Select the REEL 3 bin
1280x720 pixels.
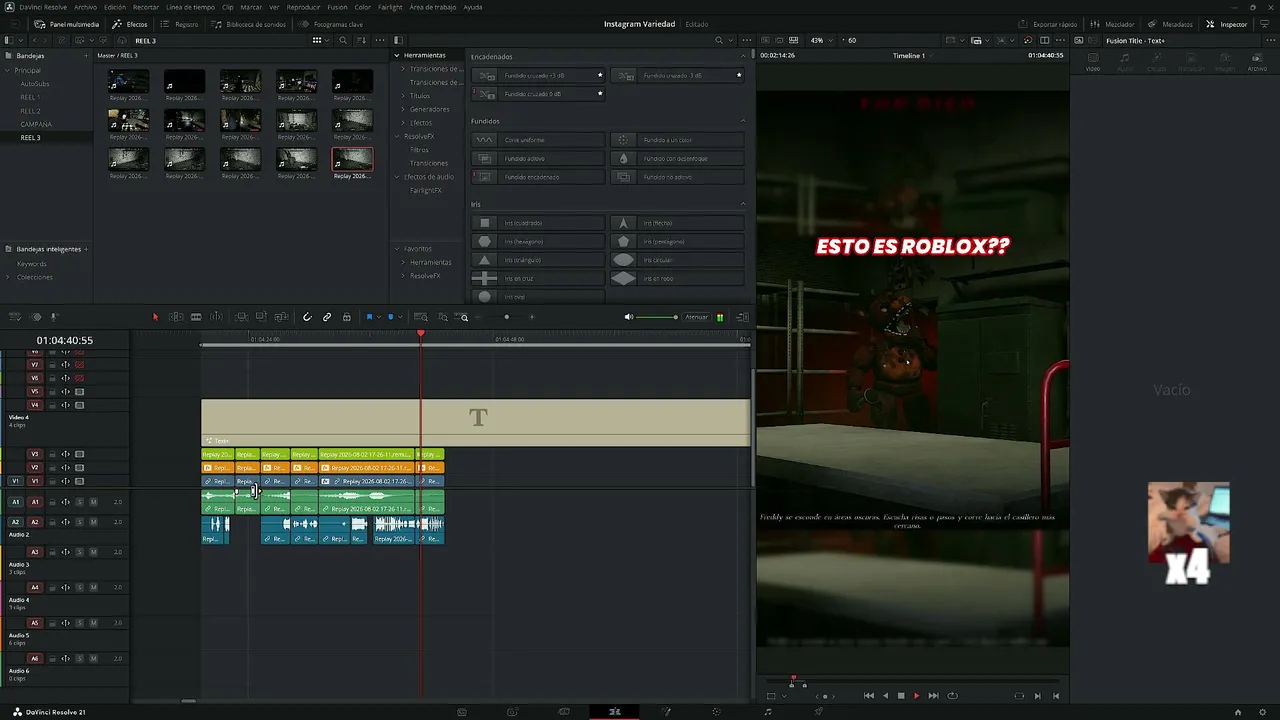[30, 137]
